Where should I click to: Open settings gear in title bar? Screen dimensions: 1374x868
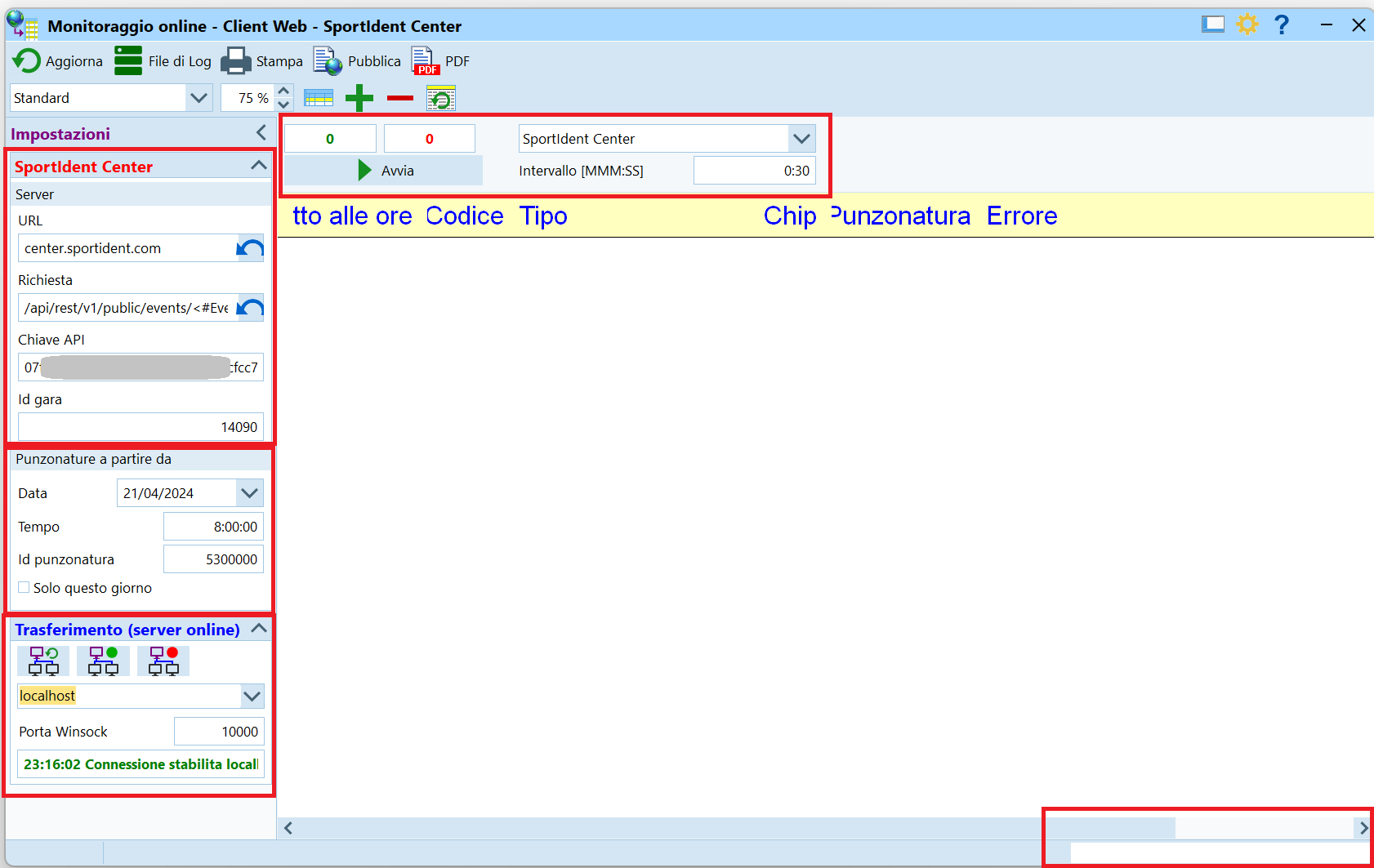click(x=1247, y=24)
